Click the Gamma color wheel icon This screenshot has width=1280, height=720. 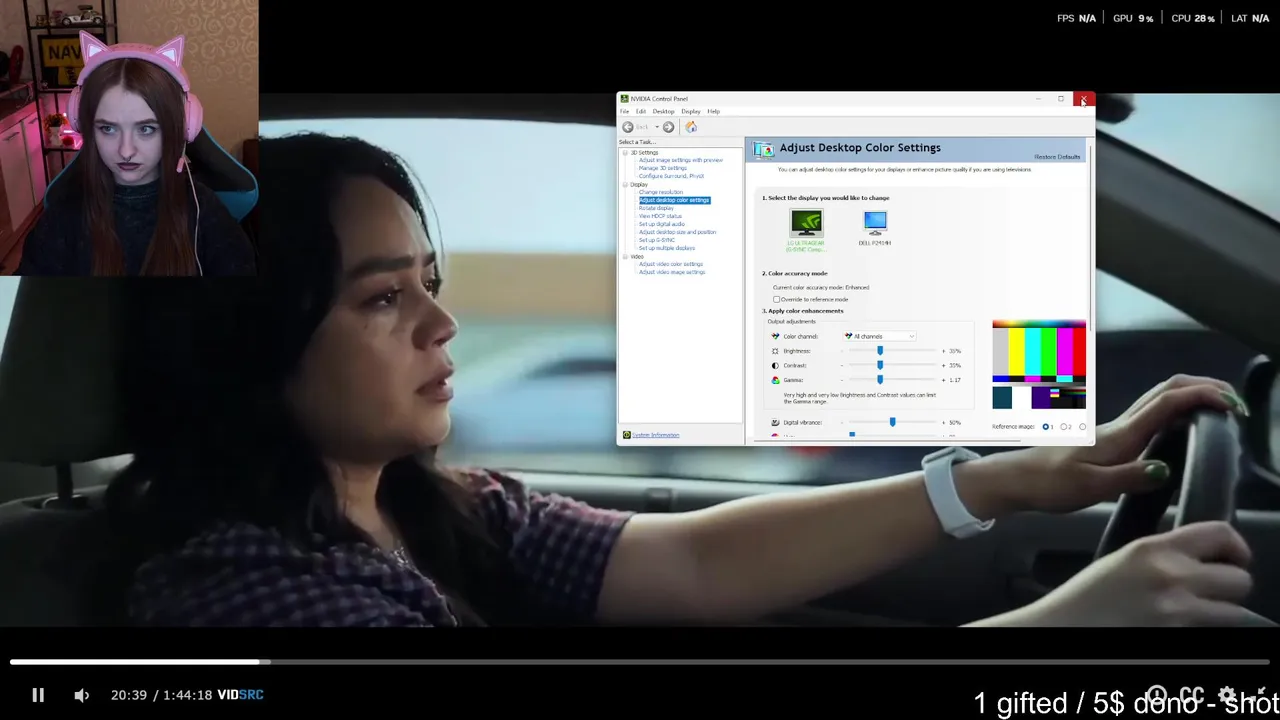[x=775, y=380]
